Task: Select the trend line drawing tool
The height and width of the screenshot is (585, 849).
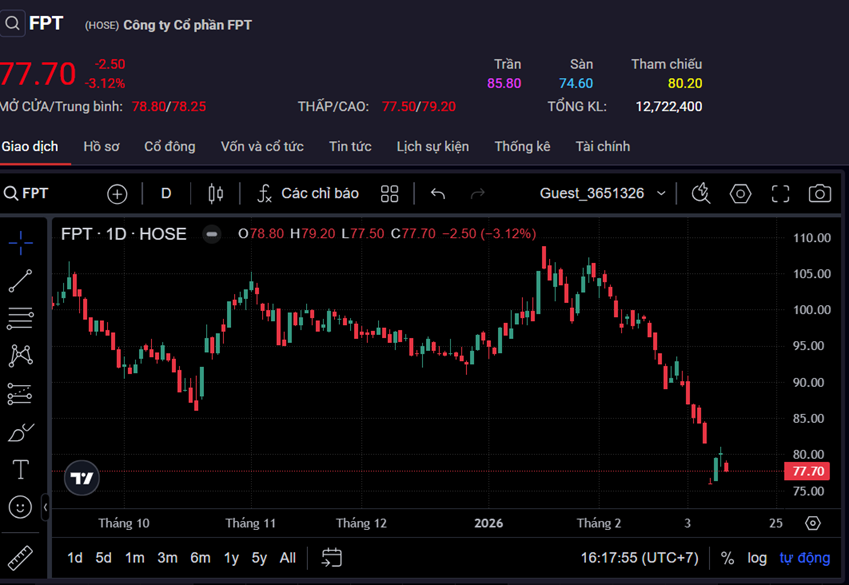Action: (20, 281)
